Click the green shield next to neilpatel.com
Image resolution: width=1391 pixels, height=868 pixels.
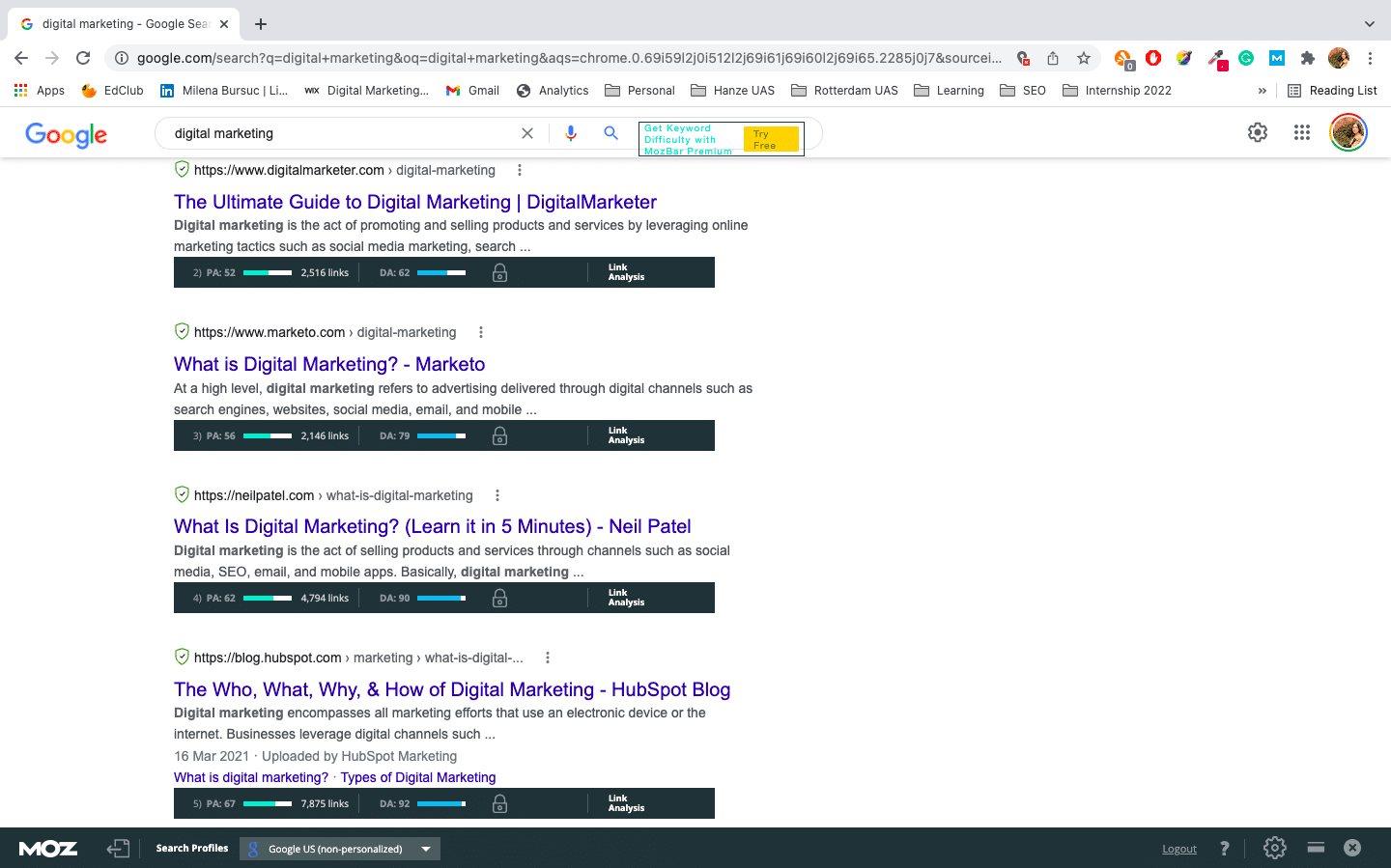coord(182,494)
